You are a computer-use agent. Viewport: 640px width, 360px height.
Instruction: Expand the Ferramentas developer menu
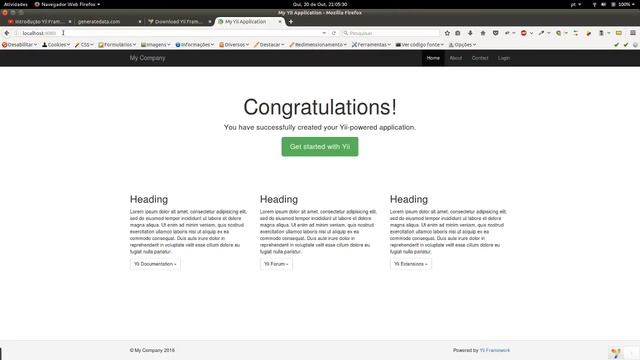coord(371,44)
